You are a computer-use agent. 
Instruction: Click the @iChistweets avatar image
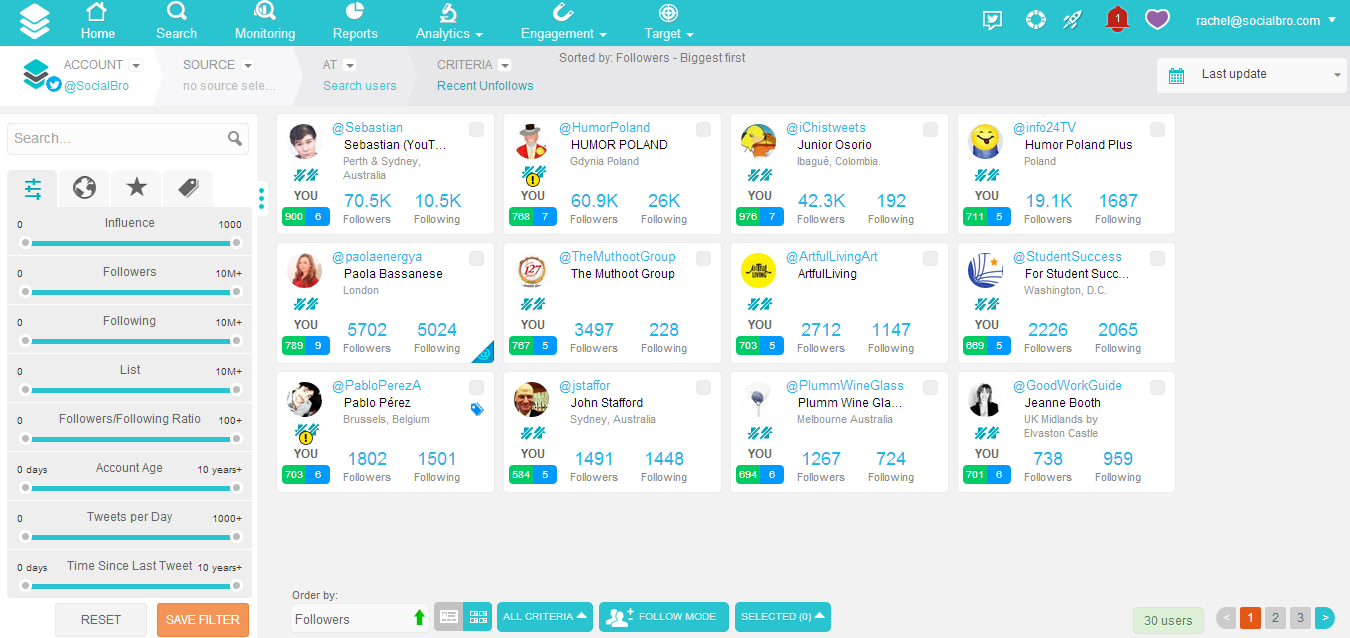pos(759,142)
